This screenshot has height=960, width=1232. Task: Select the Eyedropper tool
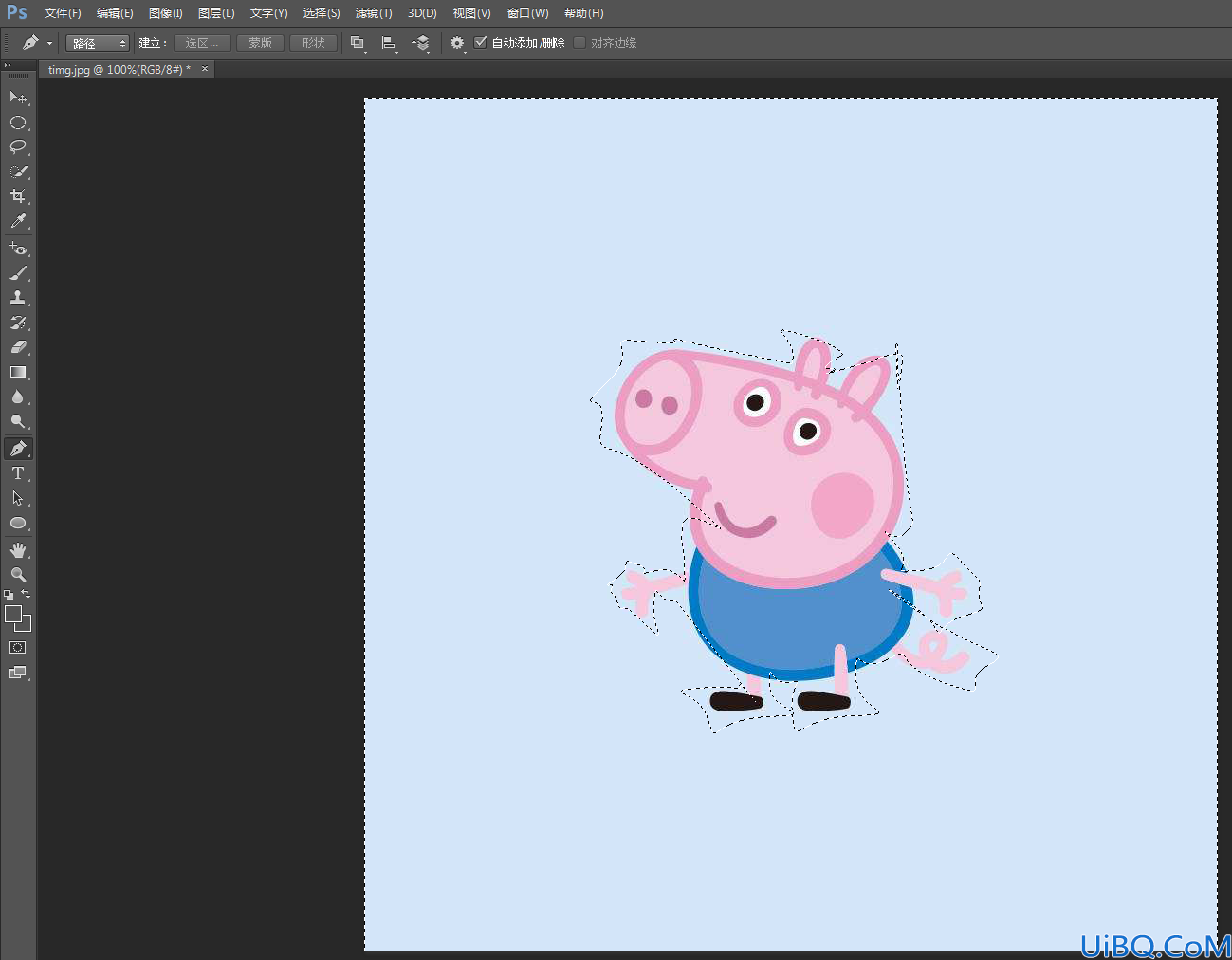click(x=18, y=221)
